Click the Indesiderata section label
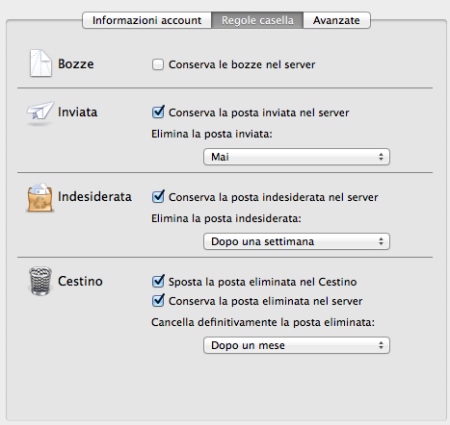Image resolution: width=450 pixels, height=425 pixels. pyautogui.click(x=95, y=197)
